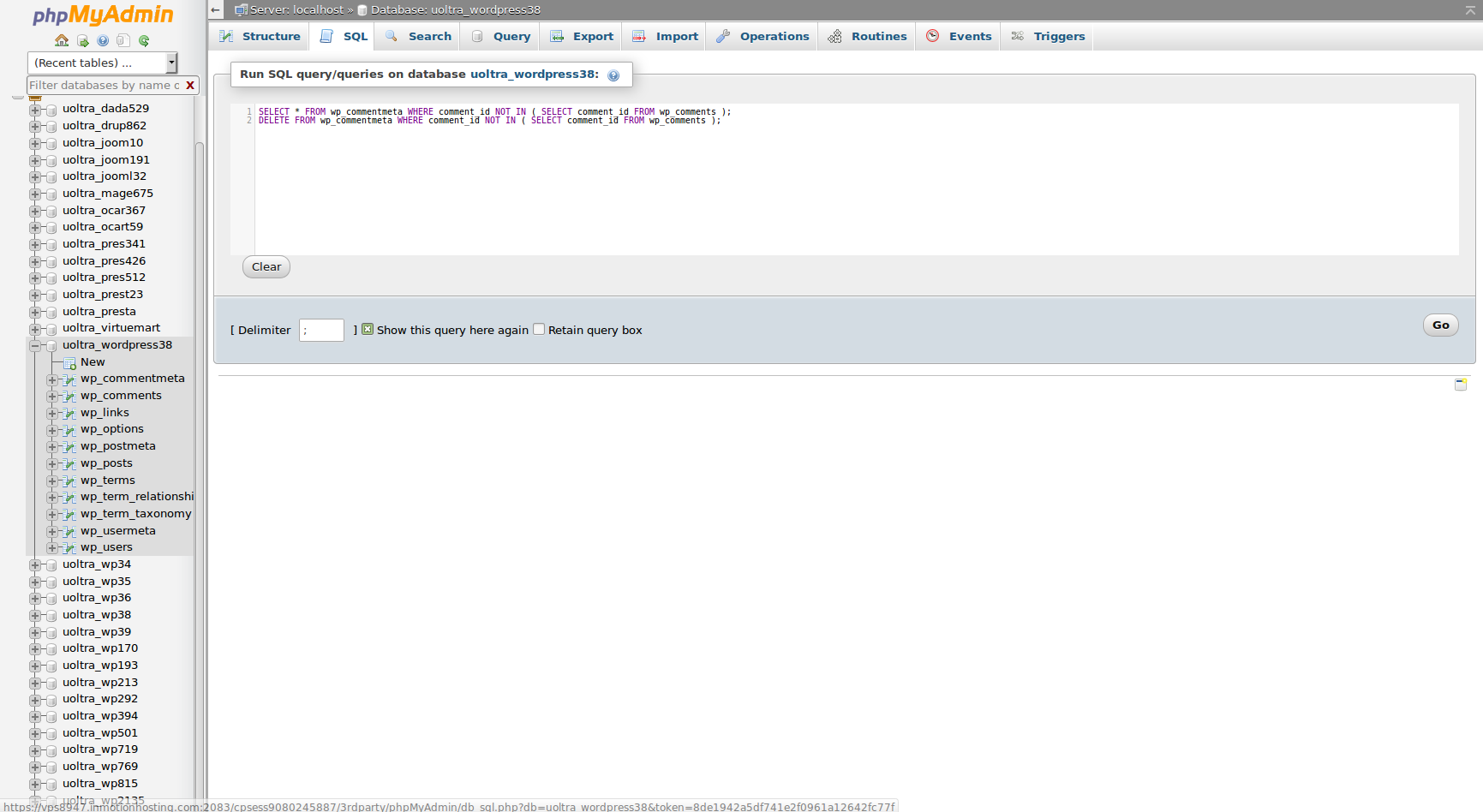Expand the uoltra_ocar367 database node

click(35, 212)
